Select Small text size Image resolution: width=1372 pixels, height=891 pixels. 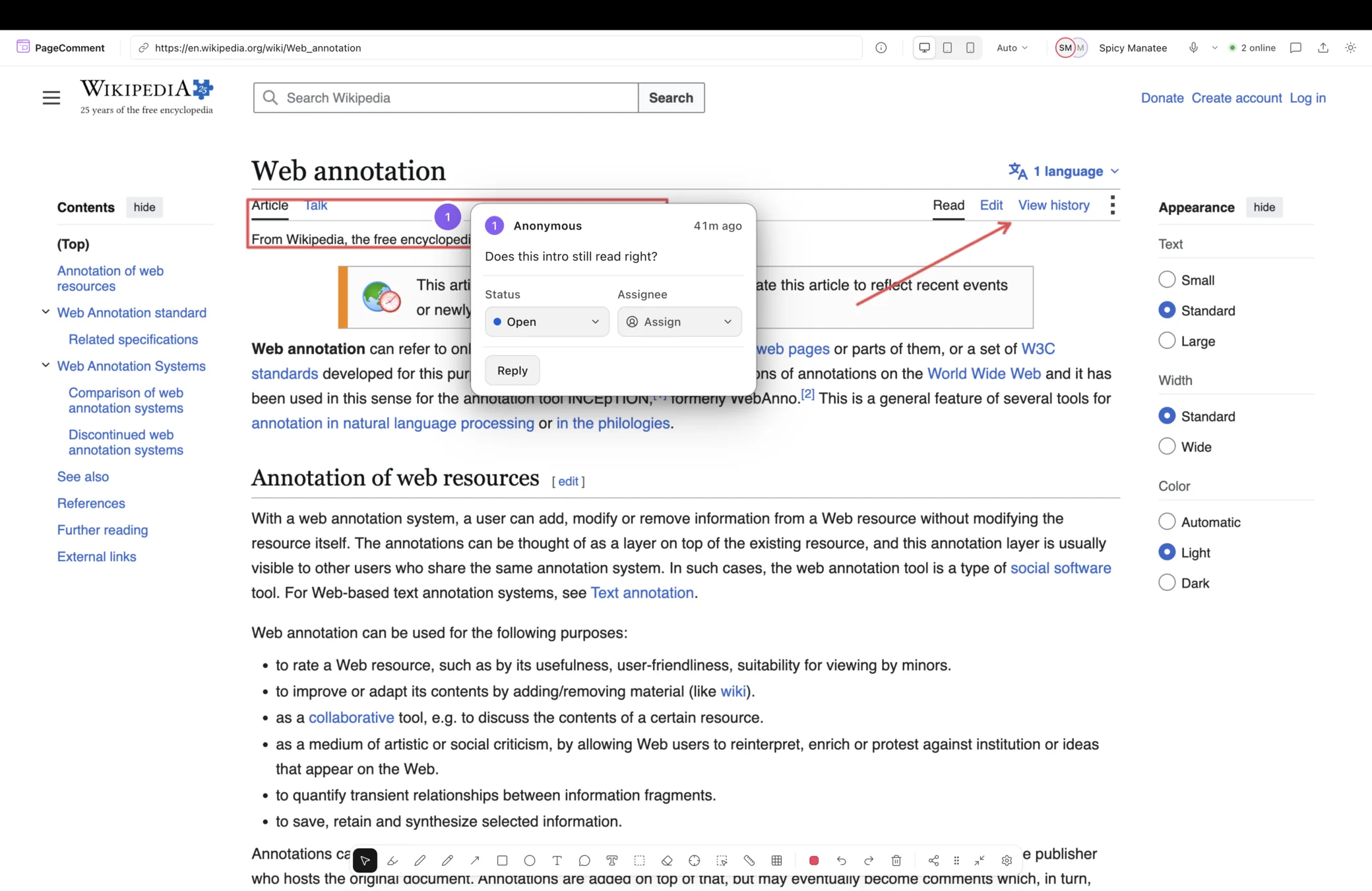1167,280
